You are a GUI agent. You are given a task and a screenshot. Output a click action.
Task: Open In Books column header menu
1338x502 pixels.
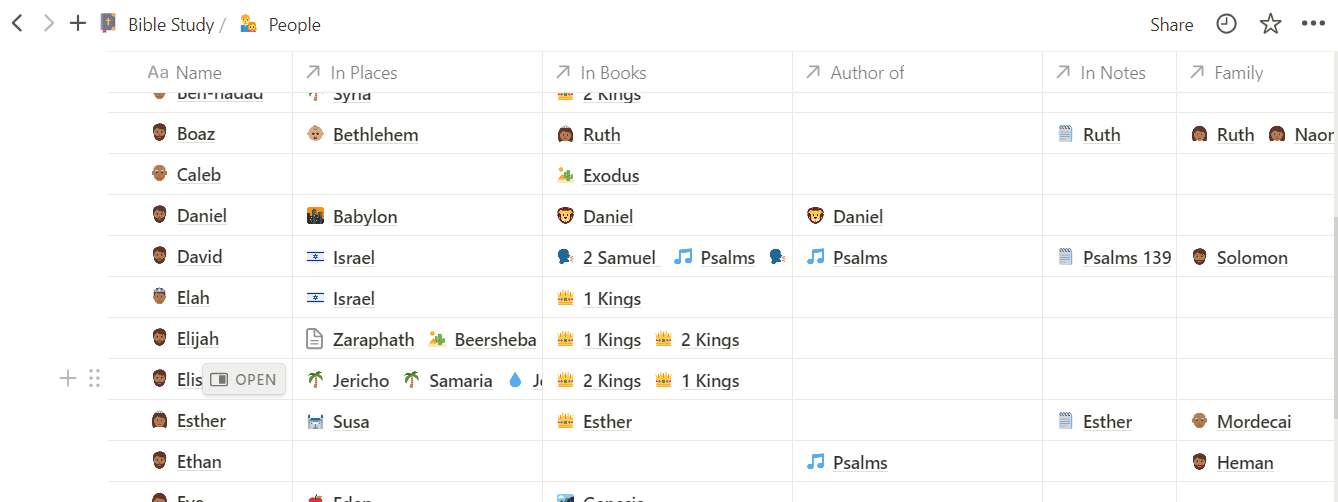click(667, 72)
